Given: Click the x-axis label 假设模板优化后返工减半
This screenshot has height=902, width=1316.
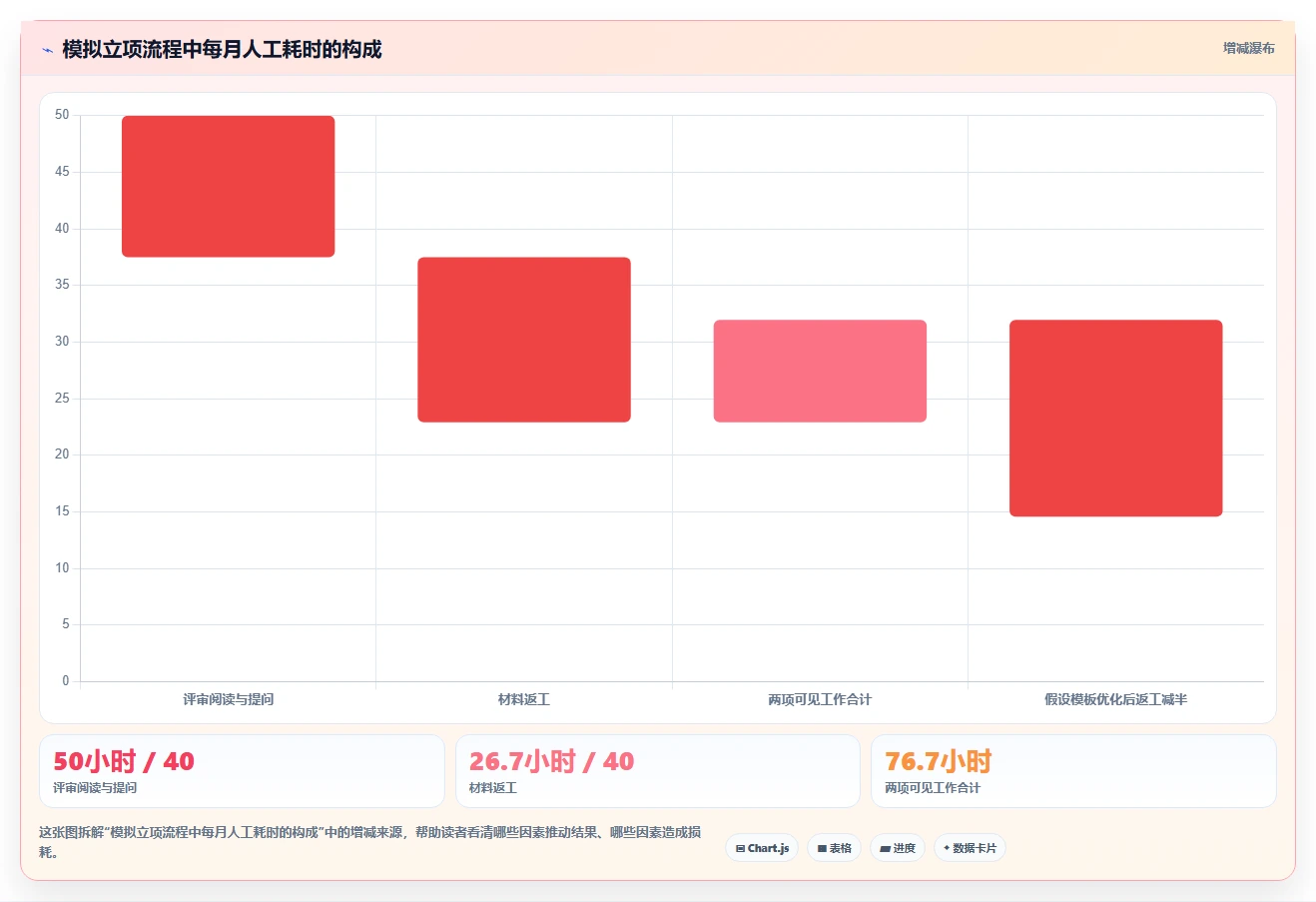Looking at the screenshot, I should click(1116, 699).
